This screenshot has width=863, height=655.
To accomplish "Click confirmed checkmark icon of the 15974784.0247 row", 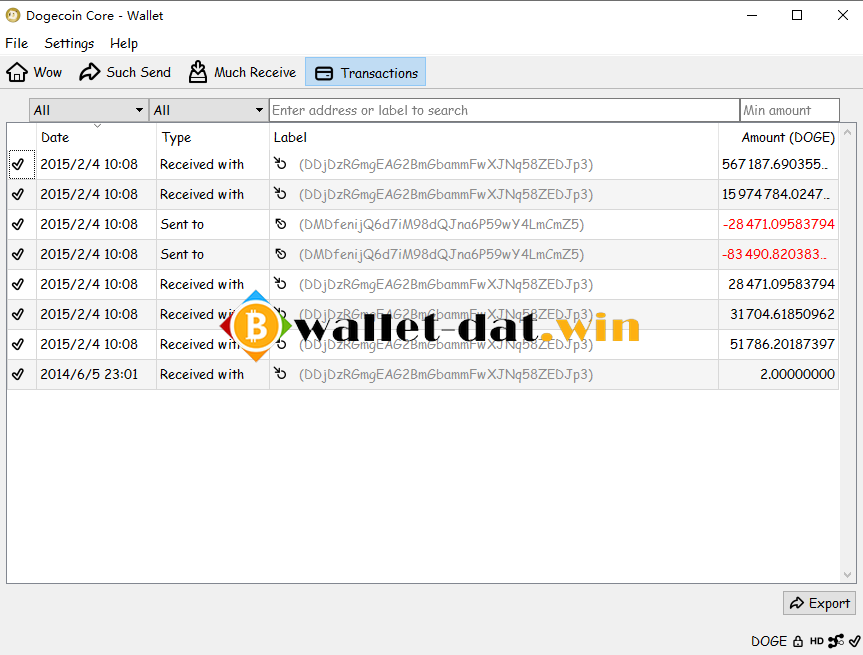I will click(x=18, y=194).
